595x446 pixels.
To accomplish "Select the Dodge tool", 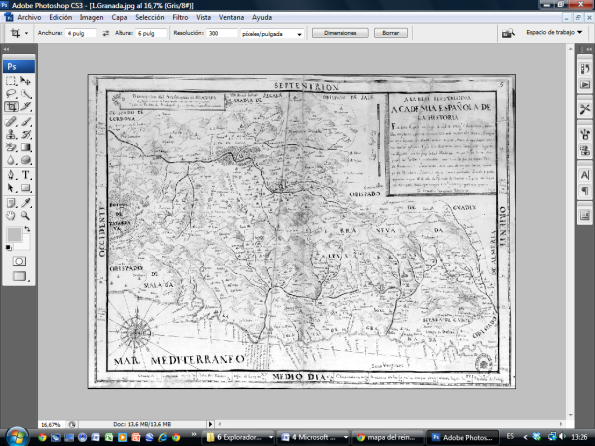I will (x=25, y=160).
